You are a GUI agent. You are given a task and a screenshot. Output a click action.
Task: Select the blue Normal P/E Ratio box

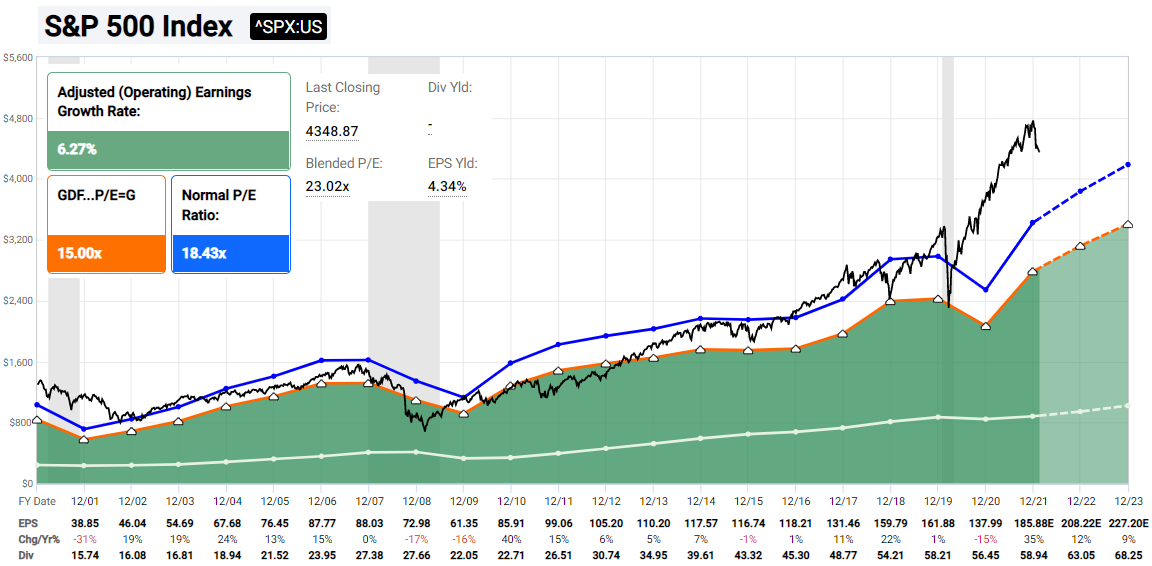tap(231, 224)
